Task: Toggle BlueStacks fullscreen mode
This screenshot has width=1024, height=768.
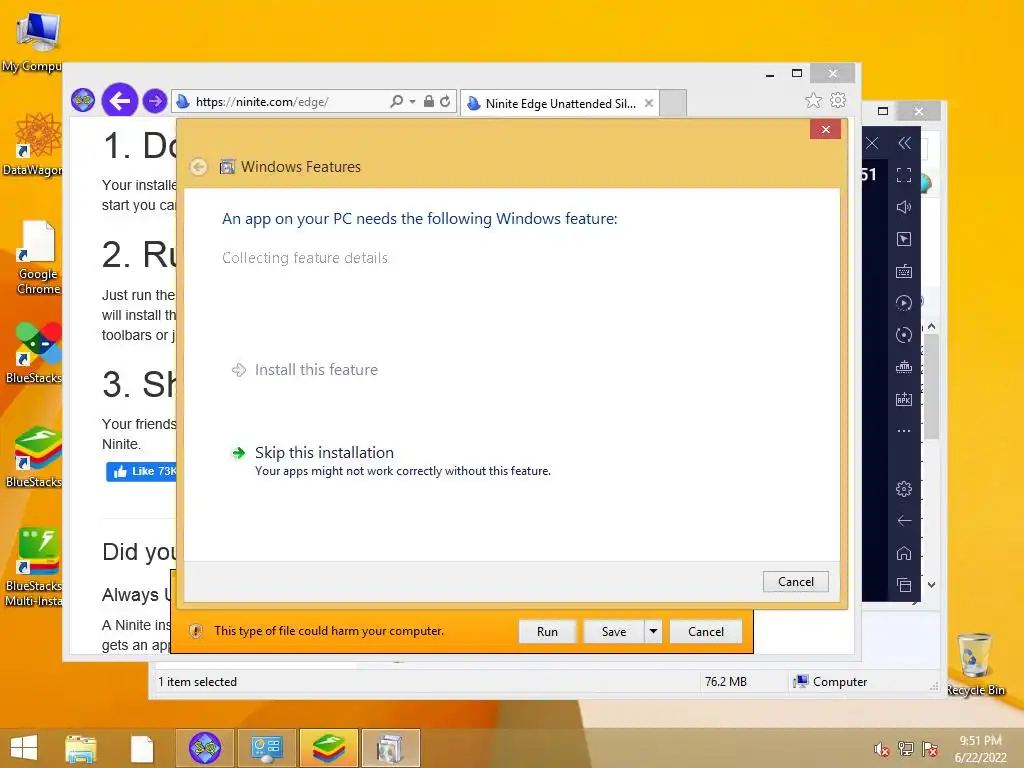Action: [904, 175]
